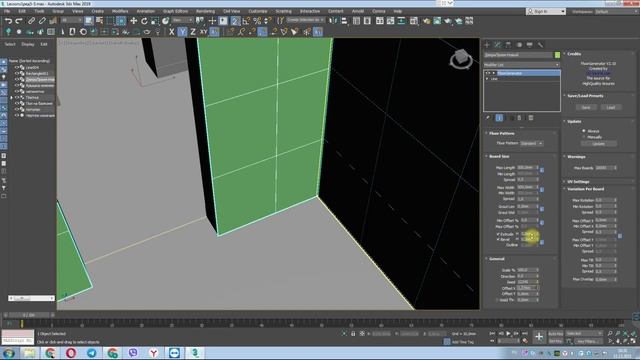640x360 pixels.
Task: Expand the UV Settings rollout
Action: click(578, 182)
